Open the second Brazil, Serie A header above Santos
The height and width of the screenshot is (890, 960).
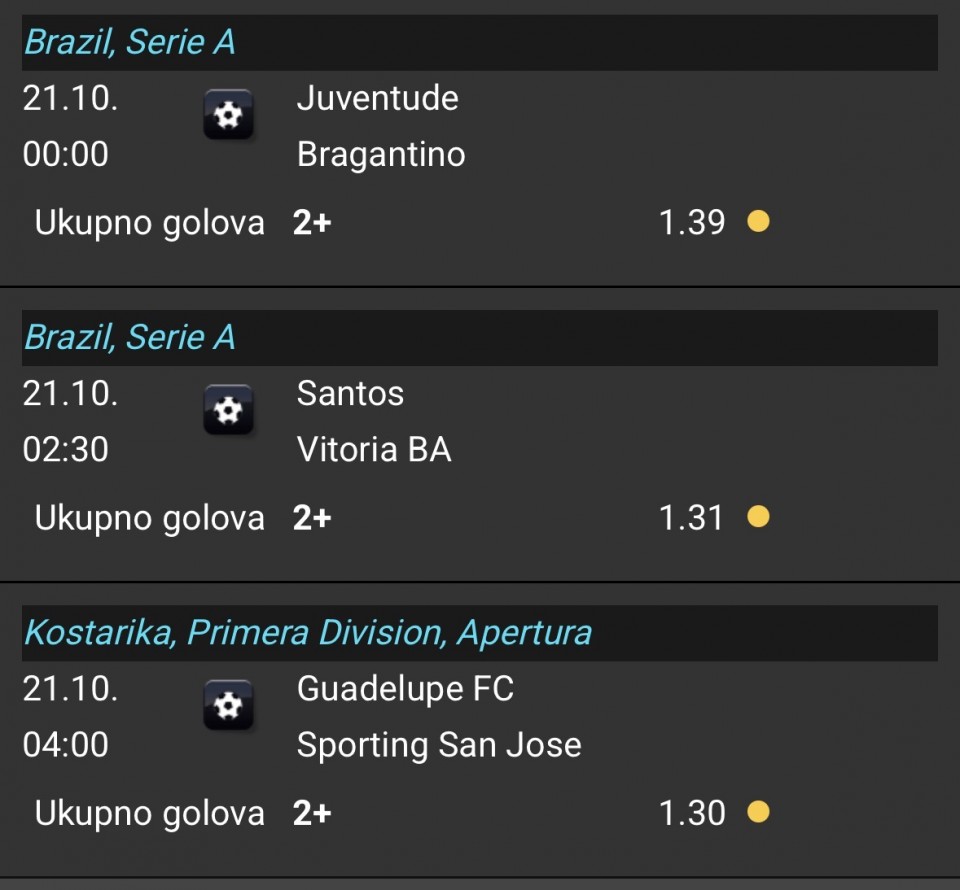tap(130, 337)
